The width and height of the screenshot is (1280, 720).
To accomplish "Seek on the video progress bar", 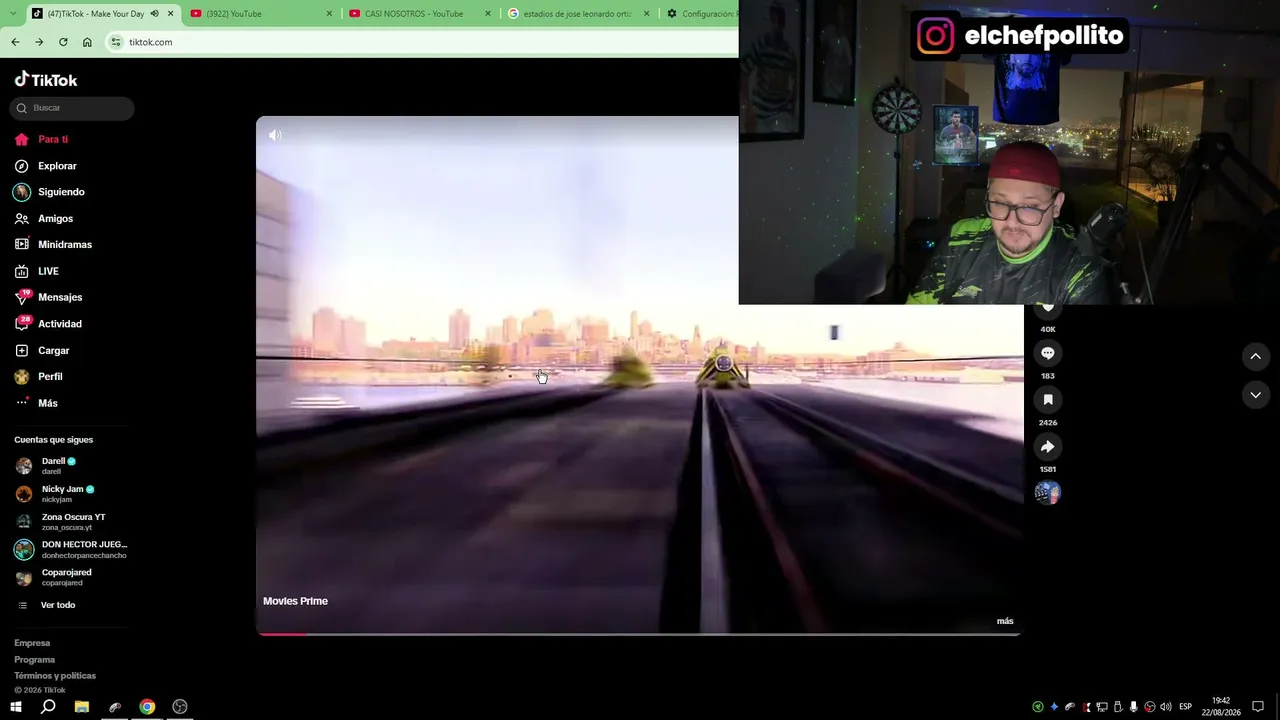I will (x=639, y=634).
